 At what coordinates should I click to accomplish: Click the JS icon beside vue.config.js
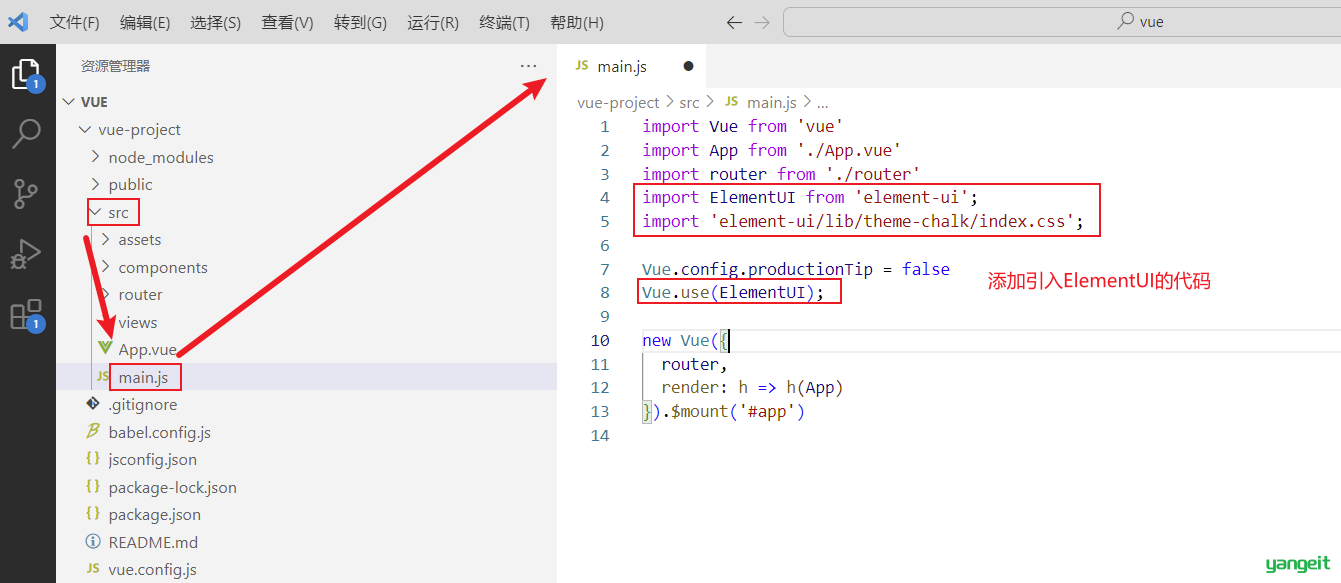93,569
